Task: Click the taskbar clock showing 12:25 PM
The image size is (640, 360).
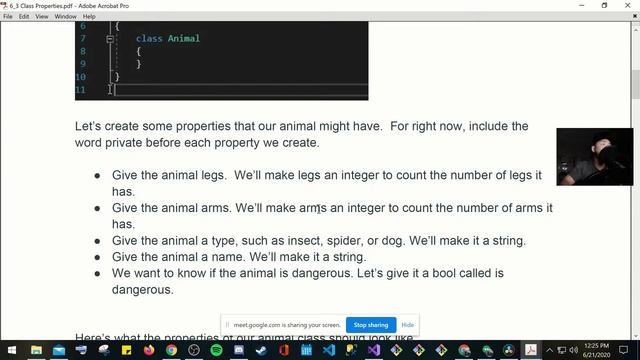Action: point(596,350)
